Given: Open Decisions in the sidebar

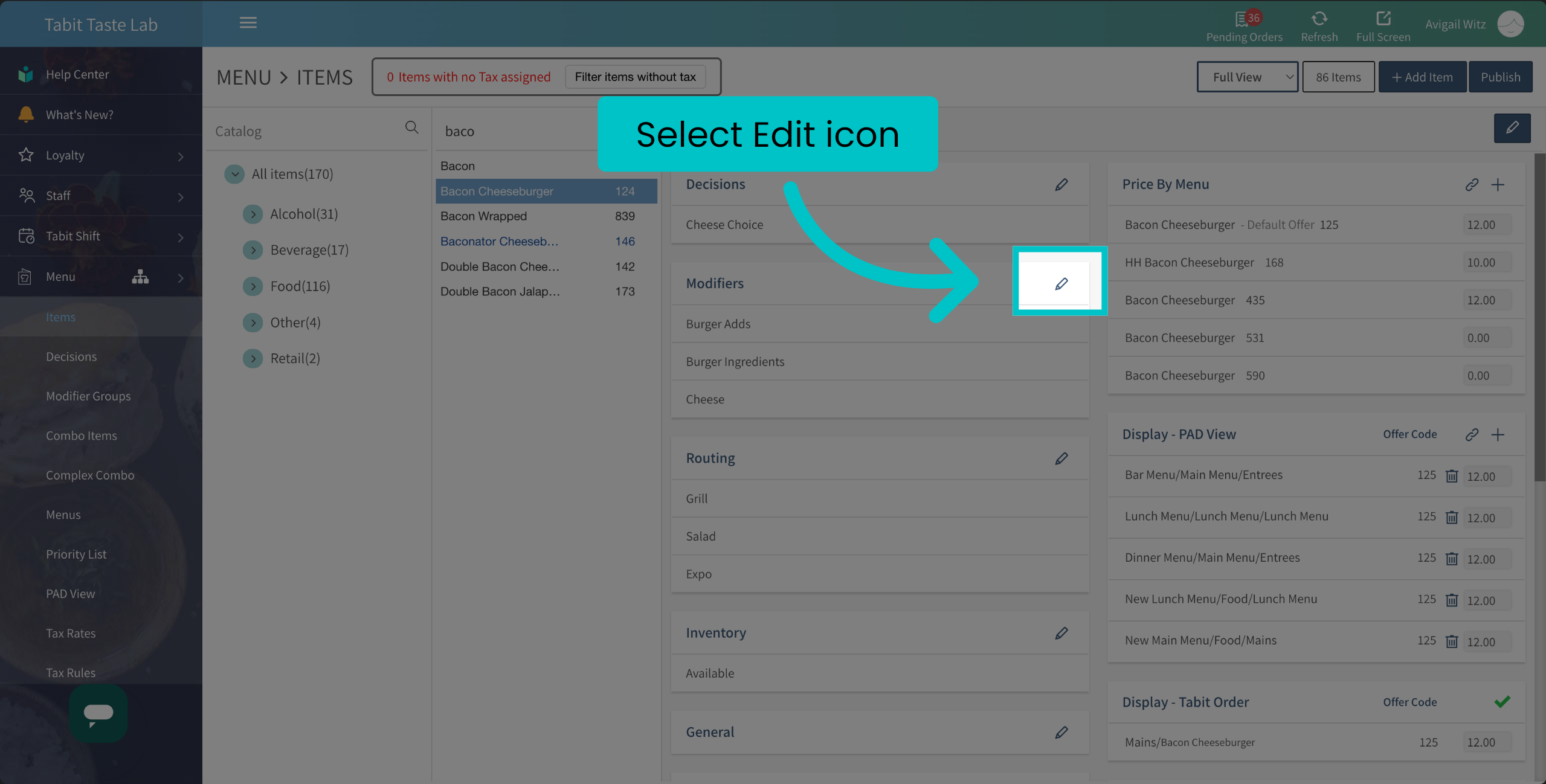Looking at the screenshot, I should coord(71,356).
